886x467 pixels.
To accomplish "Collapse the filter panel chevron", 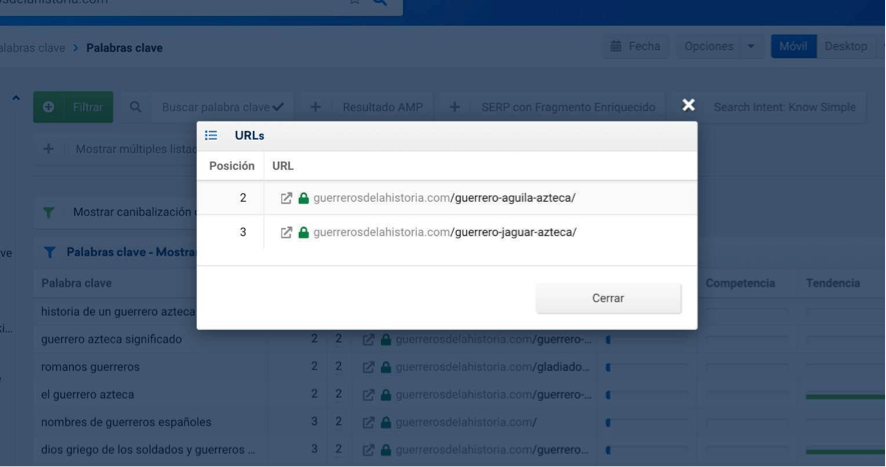I will (16, 98).
